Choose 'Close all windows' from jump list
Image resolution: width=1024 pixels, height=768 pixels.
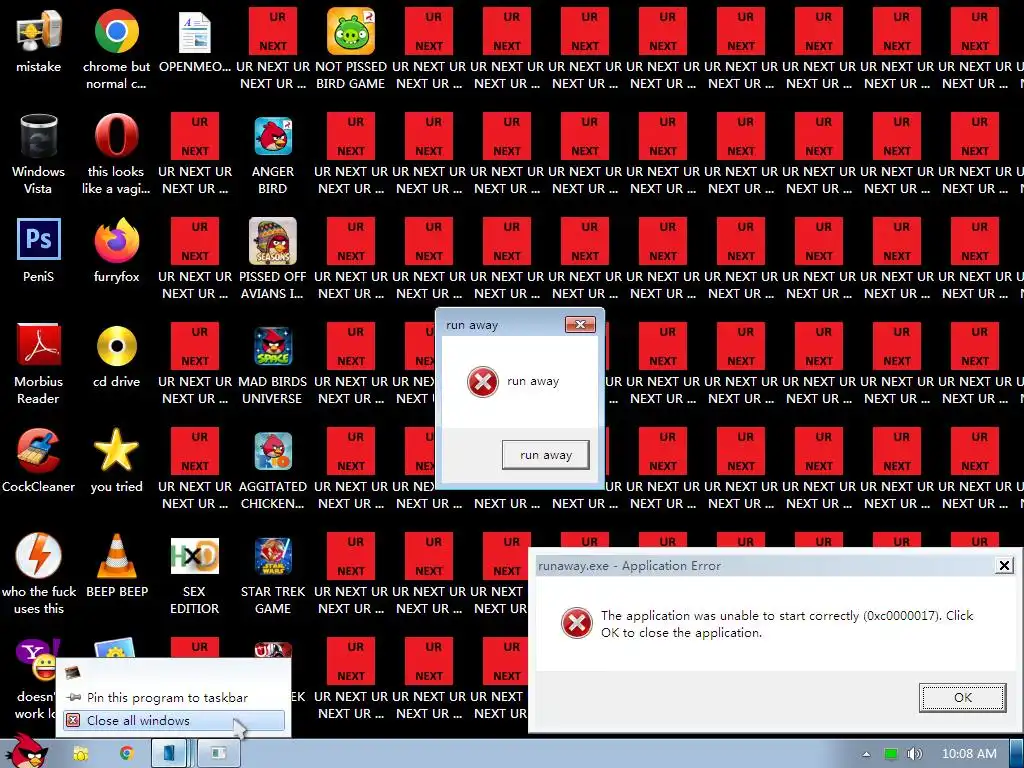click(174, 720)
